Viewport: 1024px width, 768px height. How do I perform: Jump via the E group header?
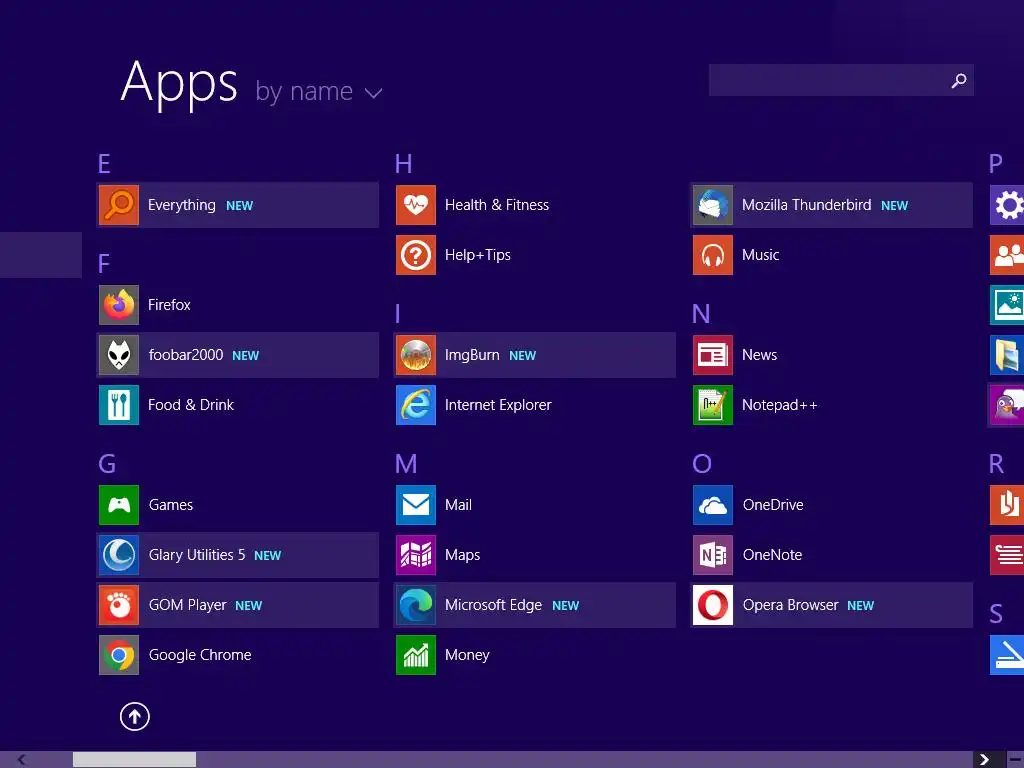click(x=104, y=164)
